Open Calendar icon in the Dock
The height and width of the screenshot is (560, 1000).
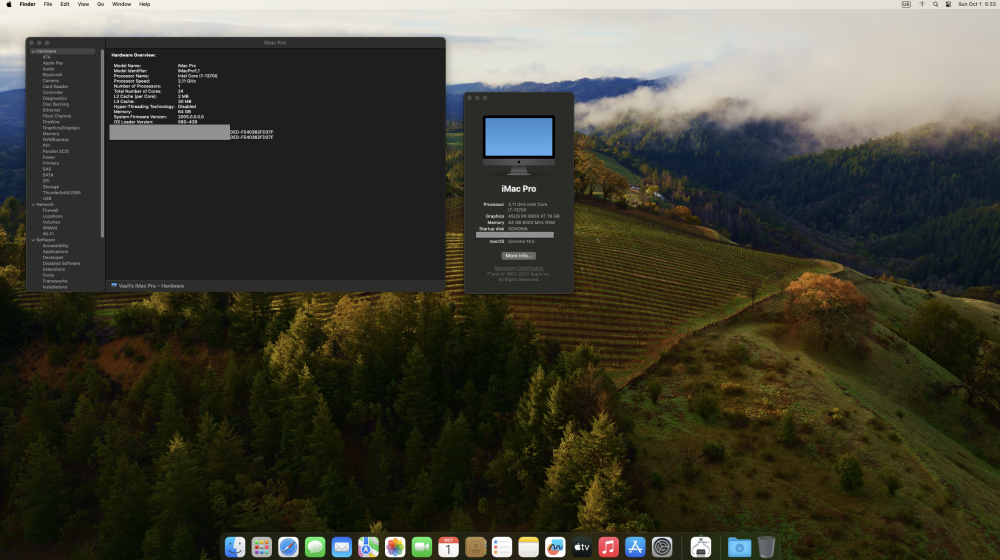pyautogui.click(x=448, y=547)
